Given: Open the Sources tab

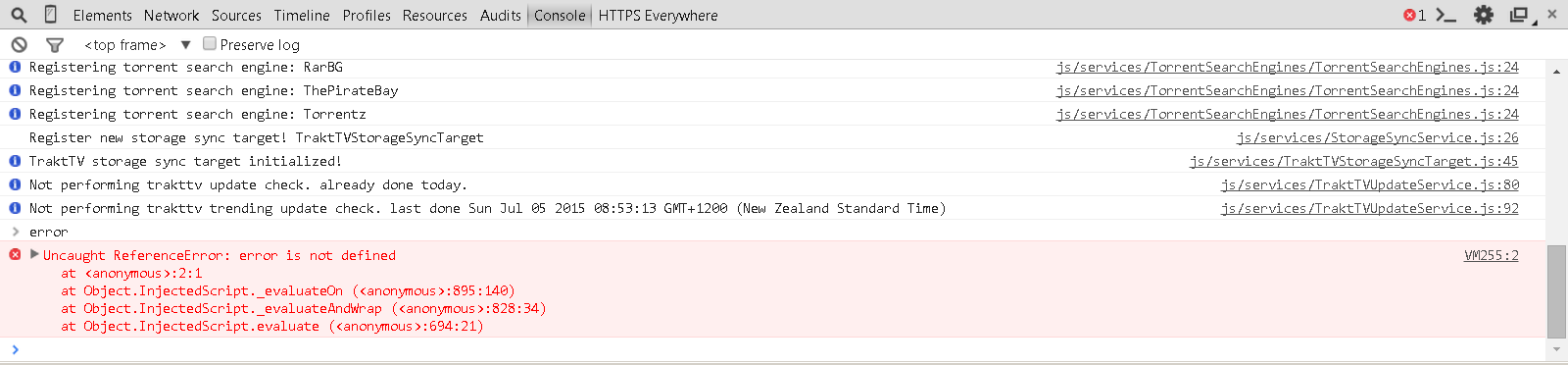Looking at the screenshot, I should click(x=236, y=15).
